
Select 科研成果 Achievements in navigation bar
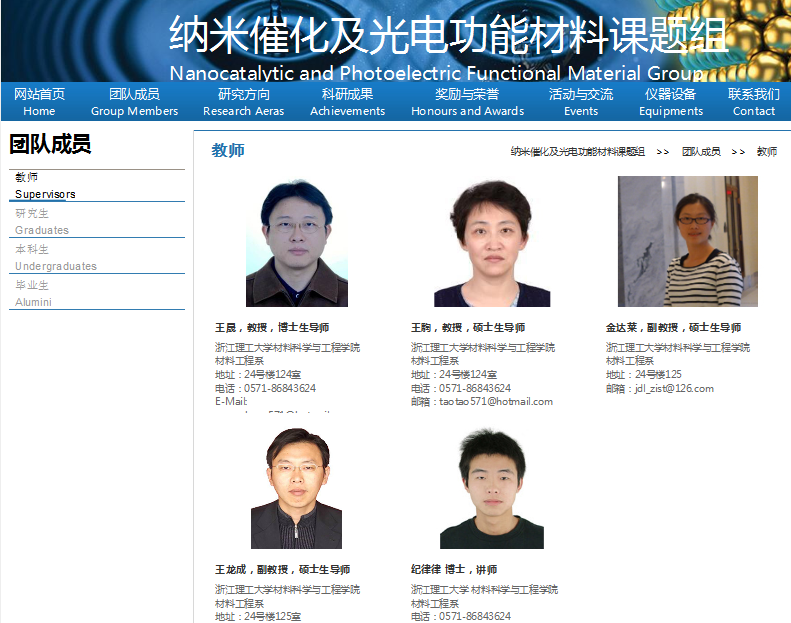point(347,102)
